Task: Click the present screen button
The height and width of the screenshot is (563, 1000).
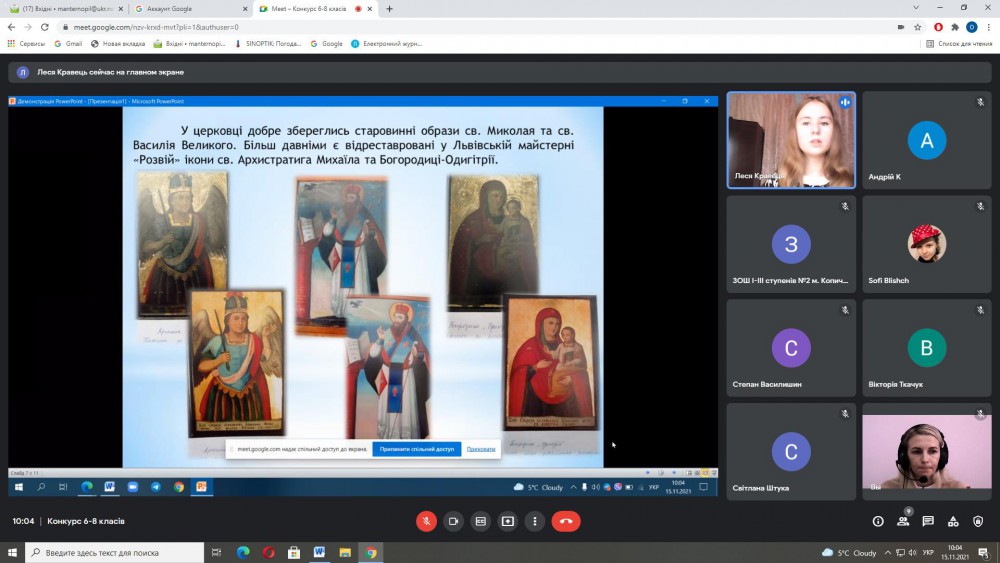Action: point(508,521)
